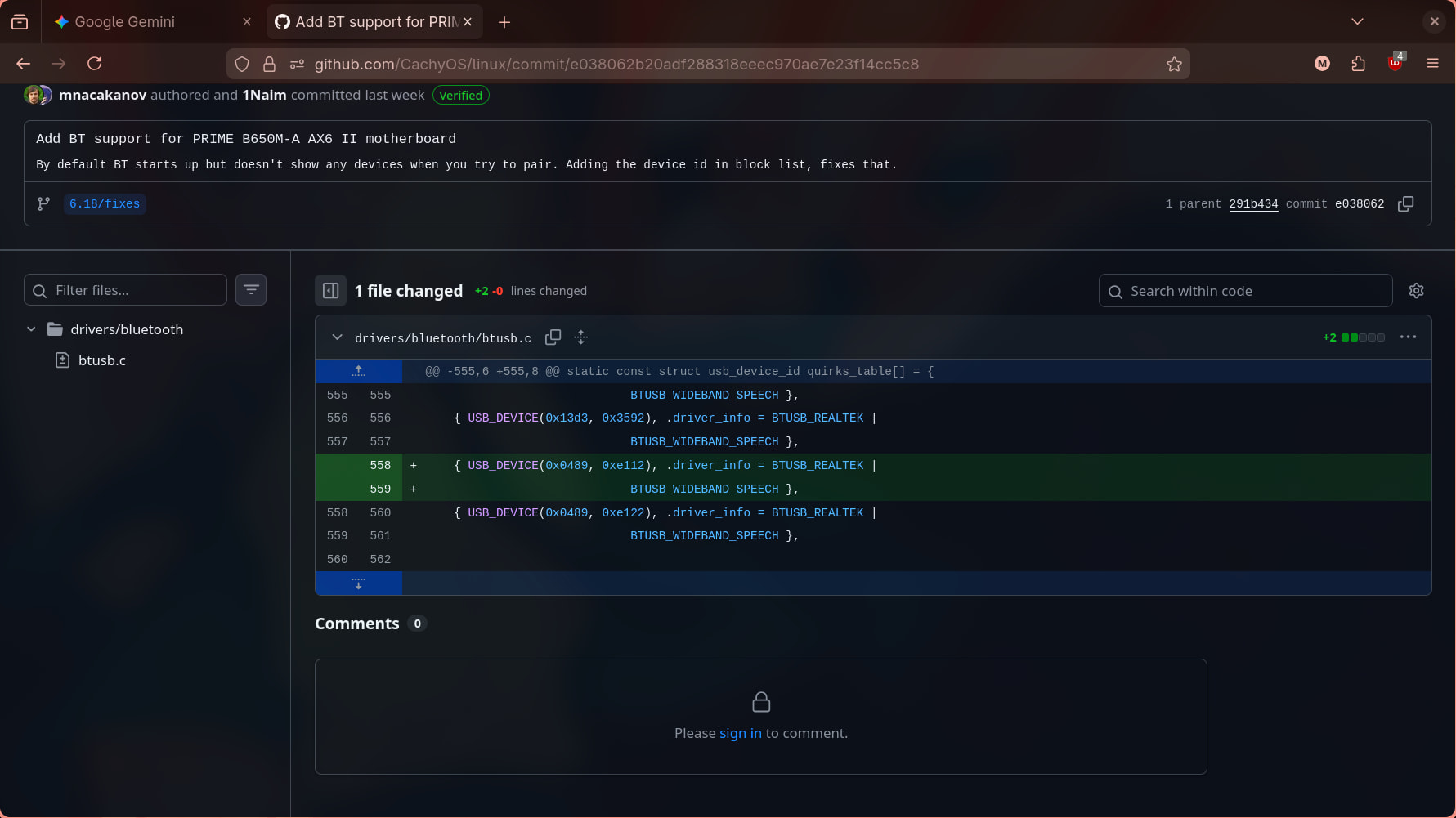Switch to the Google Gemini tab
1456x818 pixels.
tap(125, 22)
